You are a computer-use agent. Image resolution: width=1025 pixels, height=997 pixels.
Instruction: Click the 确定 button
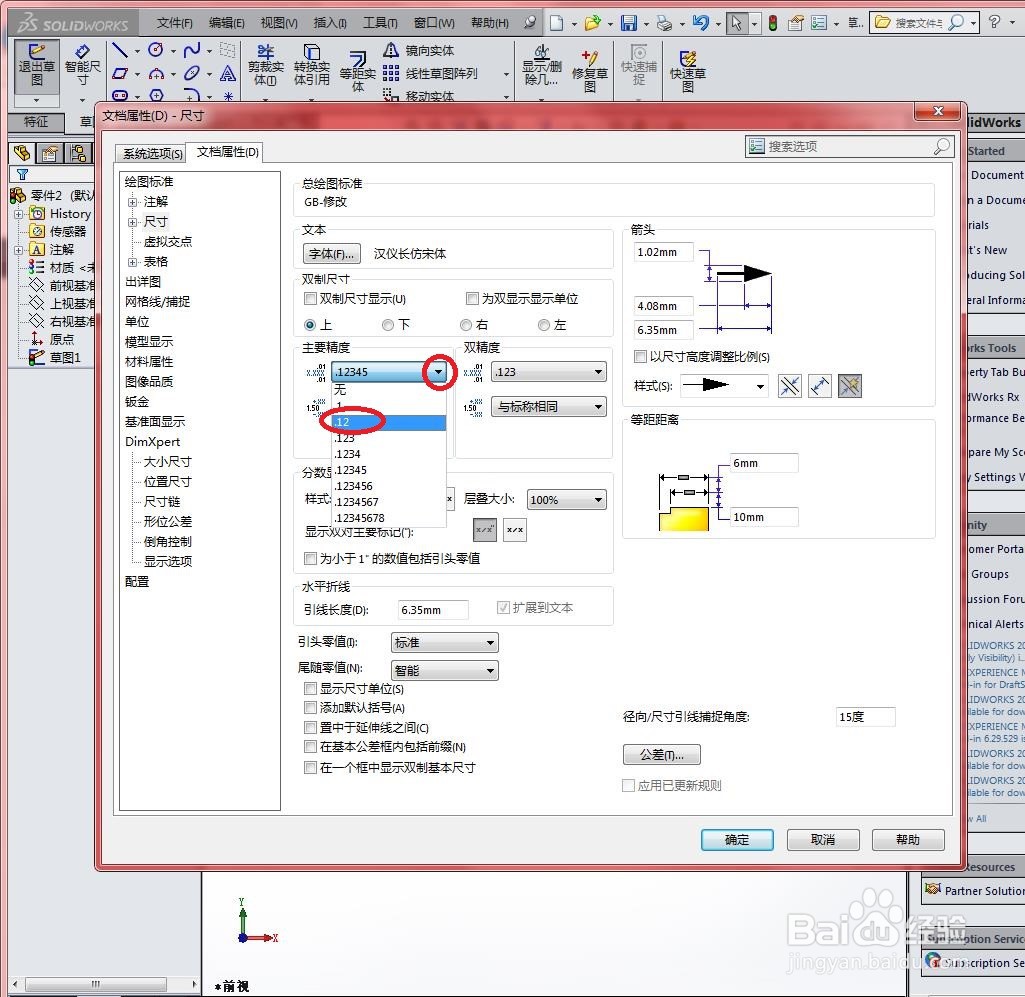click(737, 839)
